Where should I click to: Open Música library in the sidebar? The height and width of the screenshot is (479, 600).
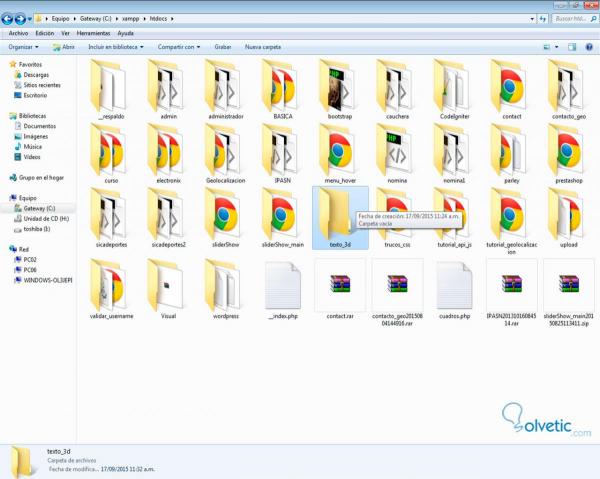[x=33, y=147]
